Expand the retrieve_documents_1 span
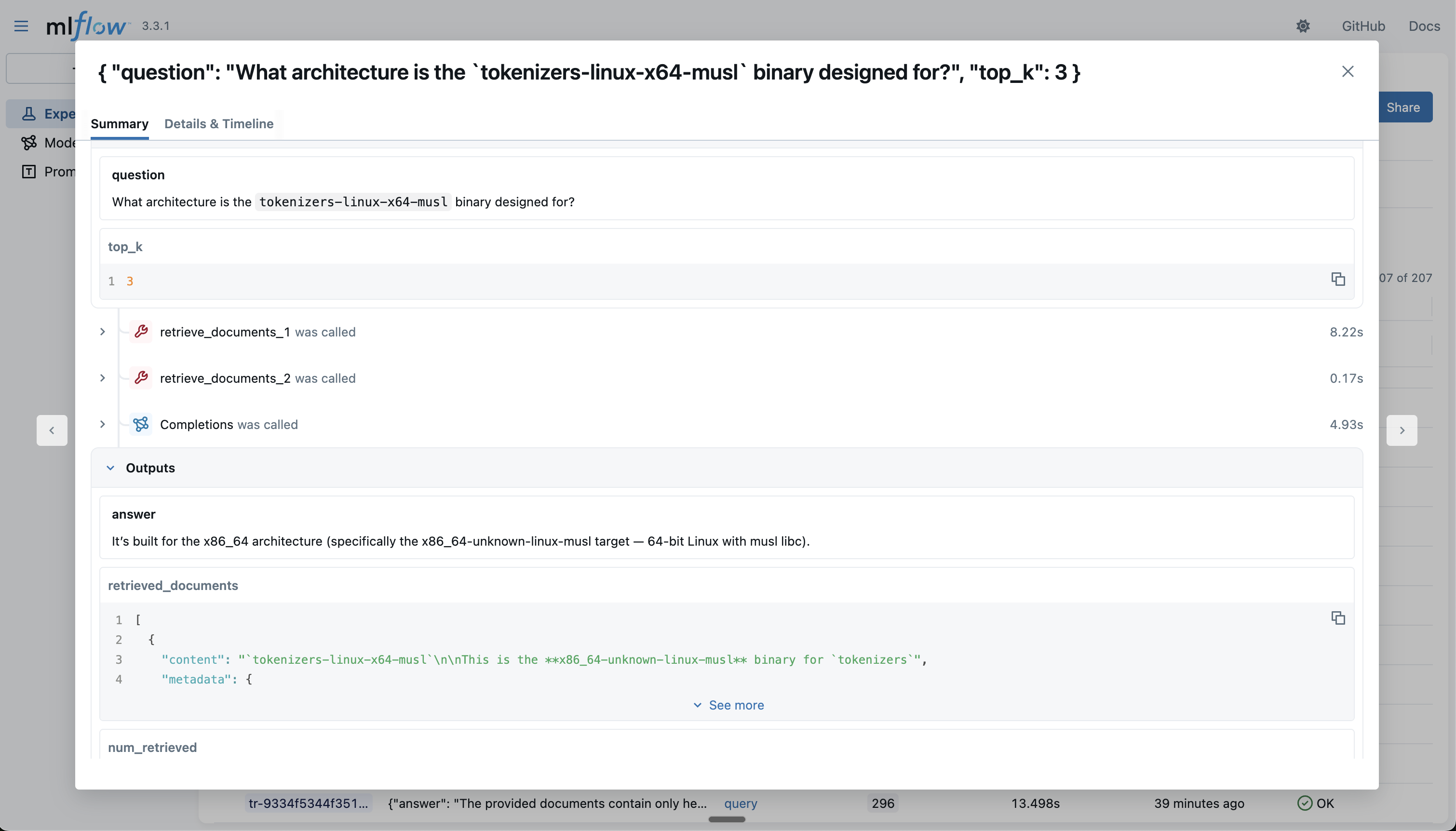The image size is (1456, 831). point(103,332)
